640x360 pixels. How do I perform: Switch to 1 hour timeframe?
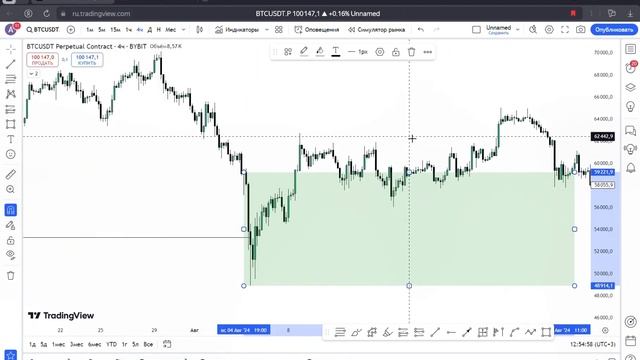tap(129, 29)
